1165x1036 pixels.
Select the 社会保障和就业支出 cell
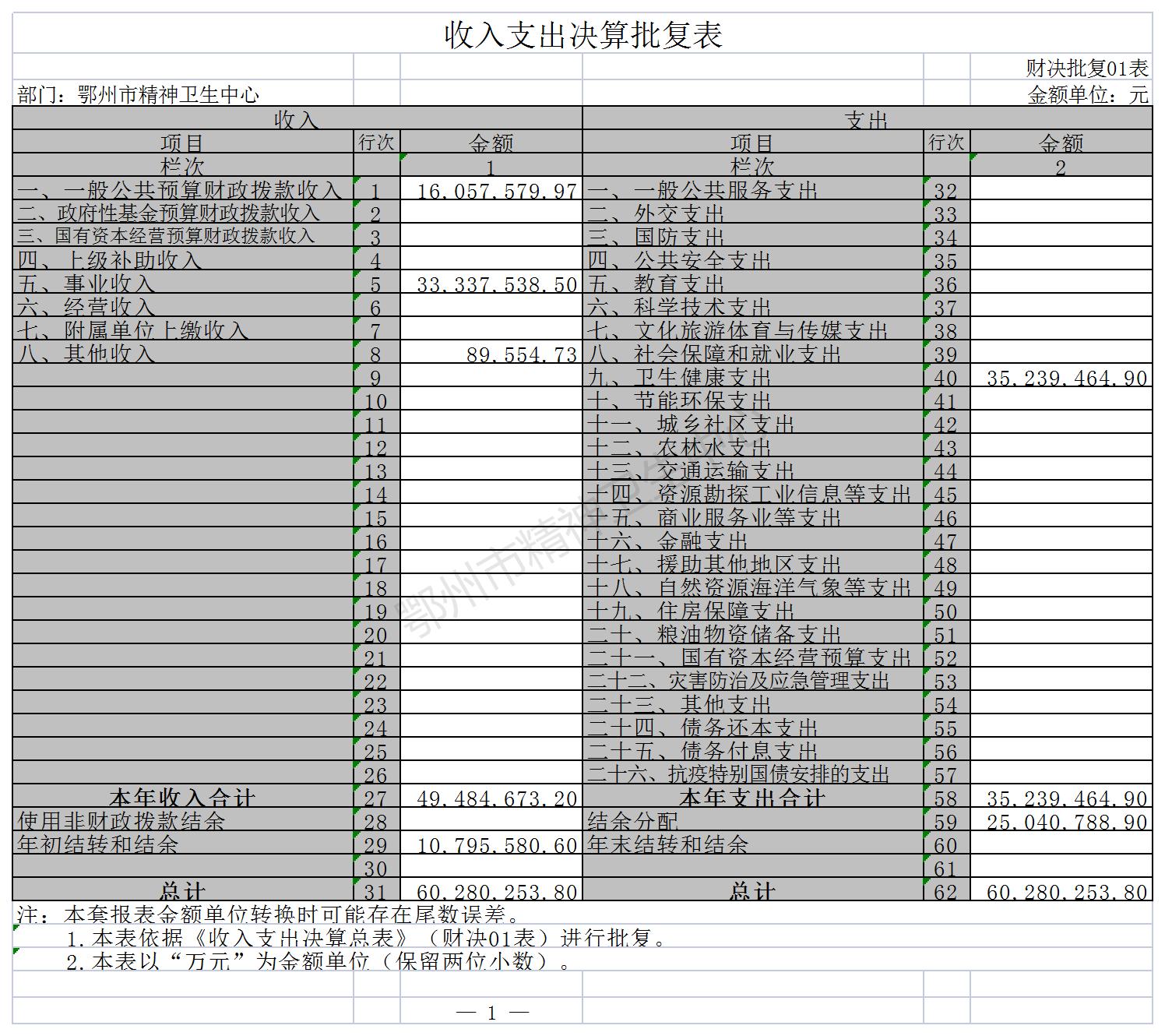(753, 353)
